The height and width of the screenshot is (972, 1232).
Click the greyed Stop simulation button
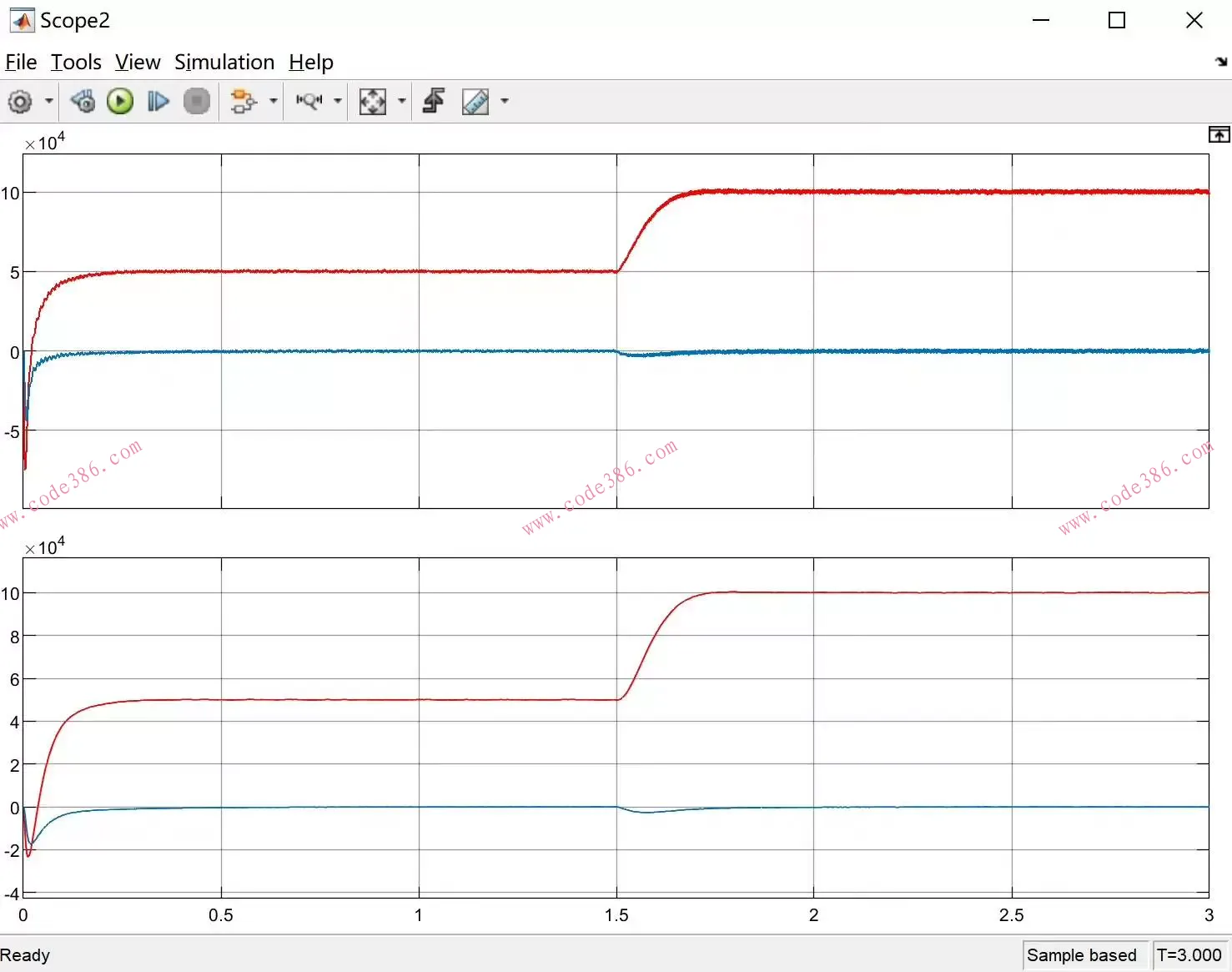click(x=197, y=102)
